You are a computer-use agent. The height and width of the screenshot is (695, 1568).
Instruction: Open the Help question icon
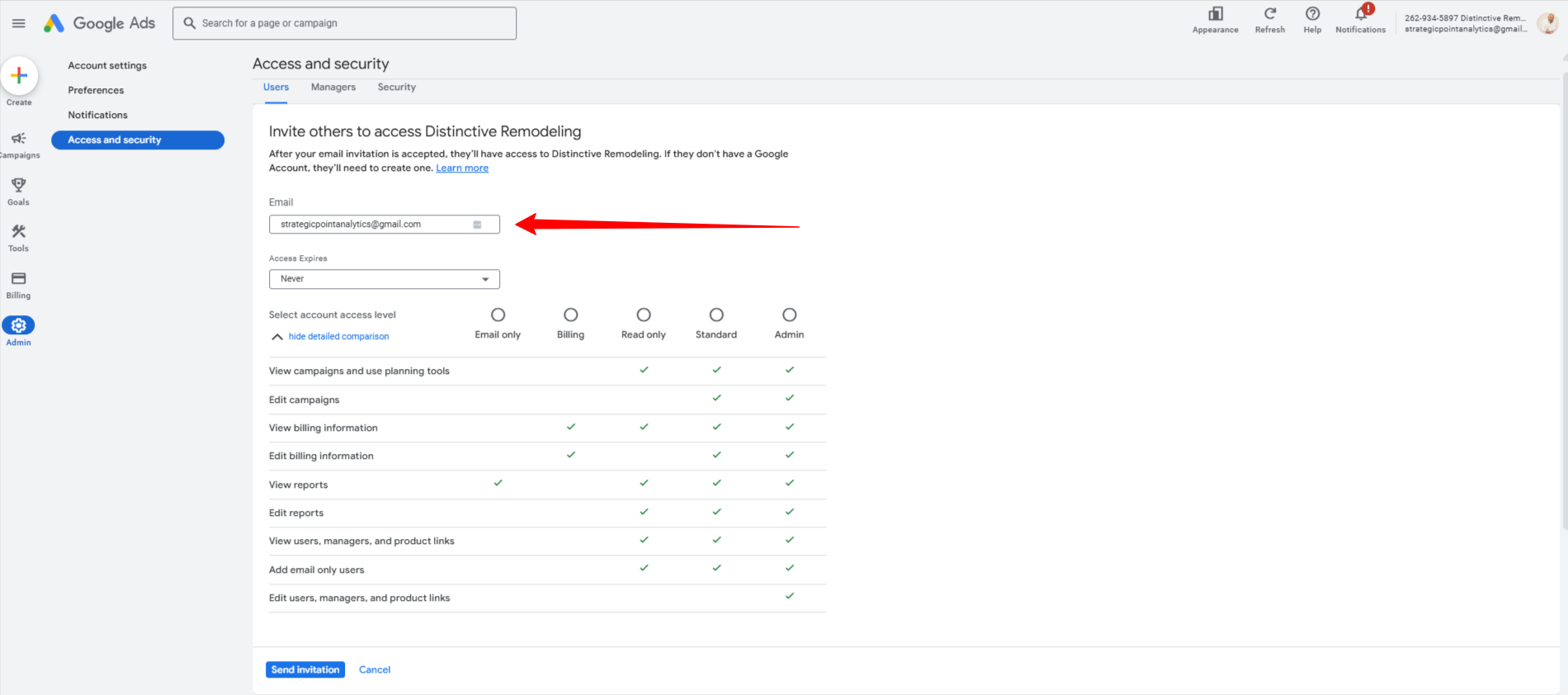1312,14
